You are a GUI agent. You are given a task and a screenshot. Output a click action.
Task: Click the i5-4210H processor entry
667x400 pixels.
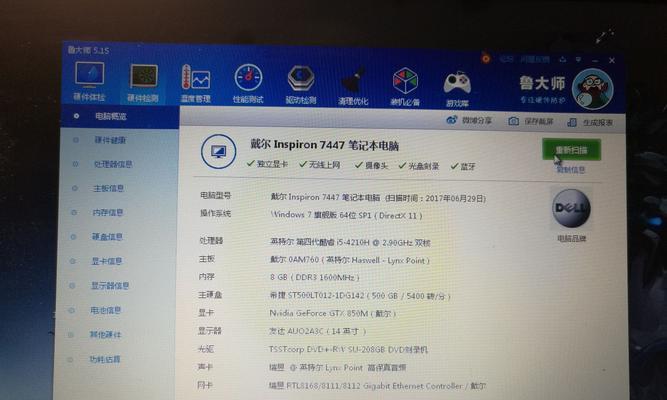pos(350,242)
